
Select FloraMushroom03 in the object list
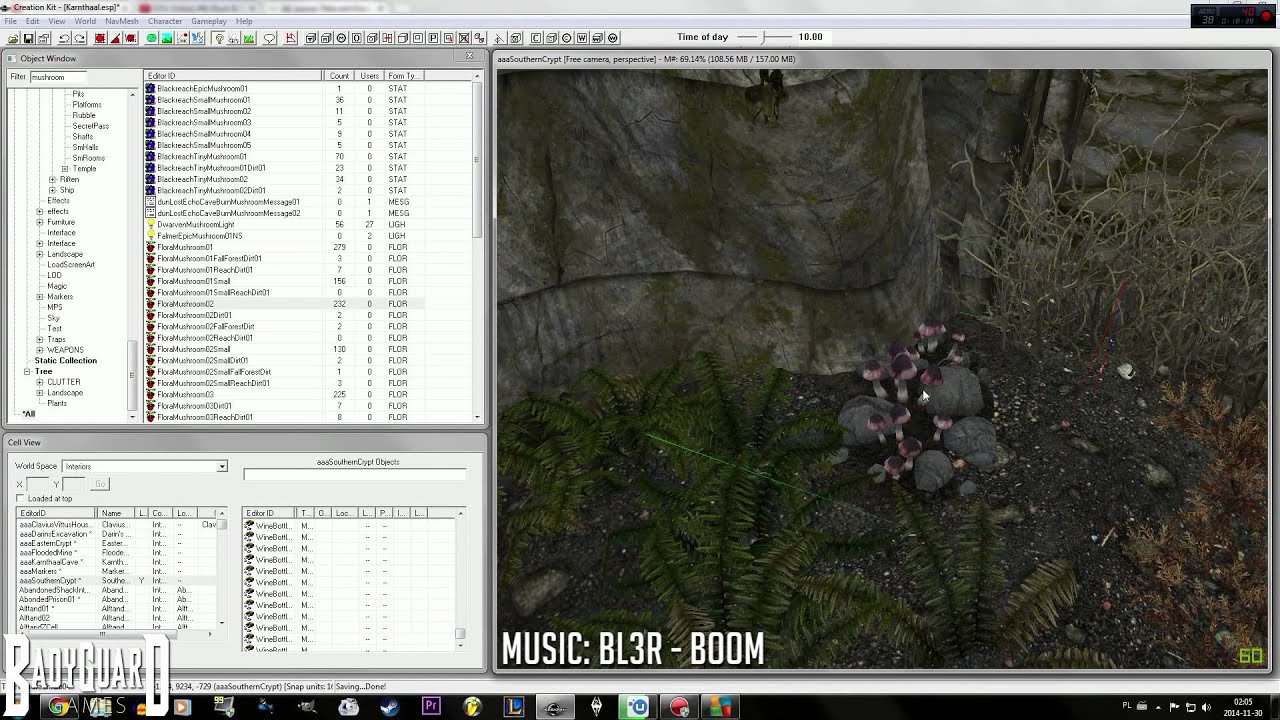click(x=185, y=395)
